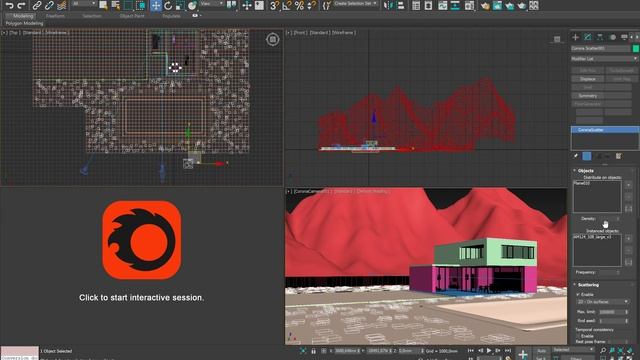
Task: Open the Modifier List dropdown
Action: (604, 59)
